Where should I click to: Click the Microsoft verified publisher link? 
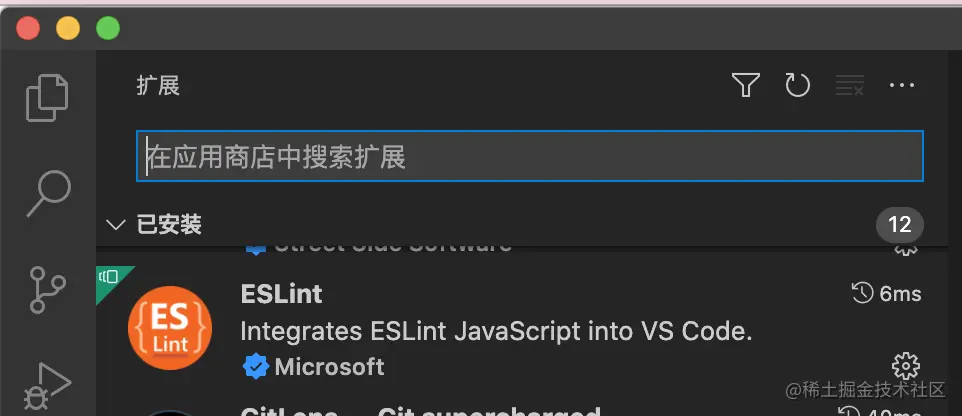[x=329, y=367]
